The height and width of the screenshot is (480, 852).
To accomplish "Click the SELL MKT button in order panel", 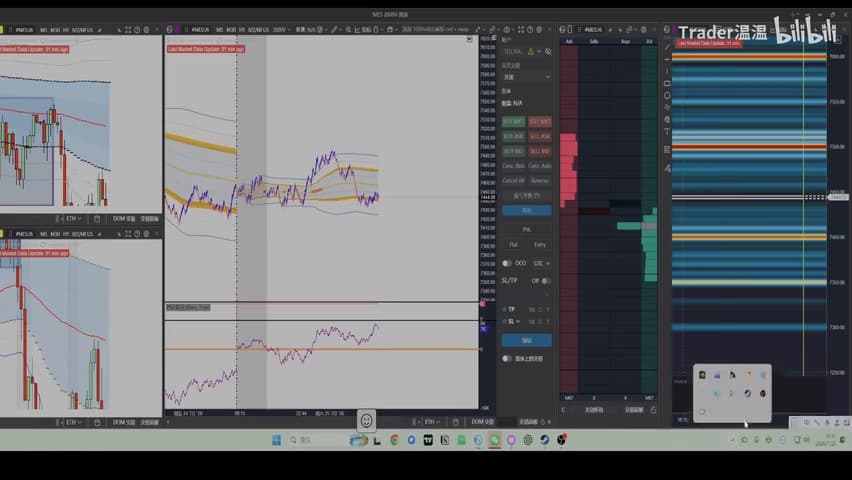I will pyautogui.click(x=540, y=122).
